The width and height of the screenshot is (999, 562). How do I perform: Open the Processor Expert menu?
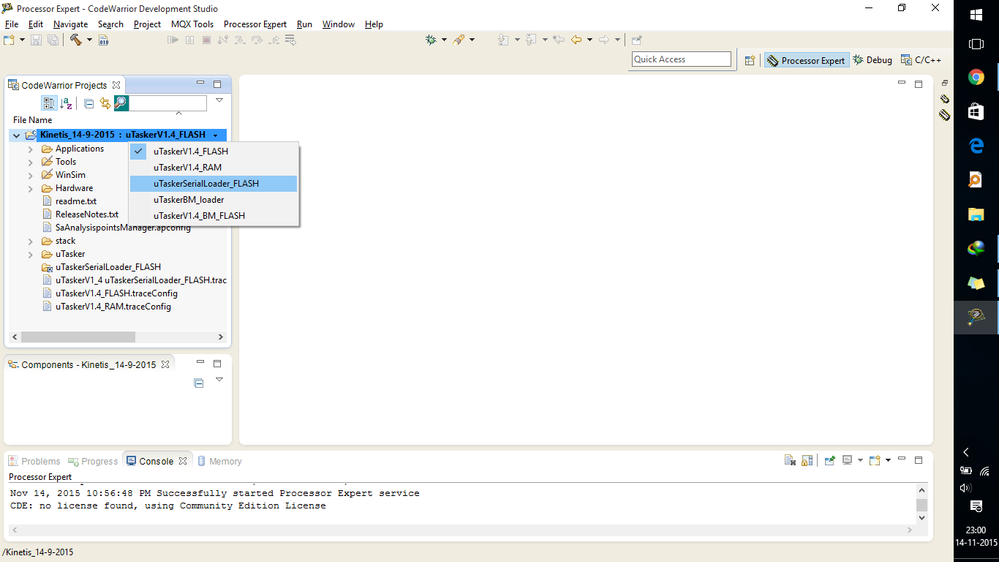pos(255,24)
